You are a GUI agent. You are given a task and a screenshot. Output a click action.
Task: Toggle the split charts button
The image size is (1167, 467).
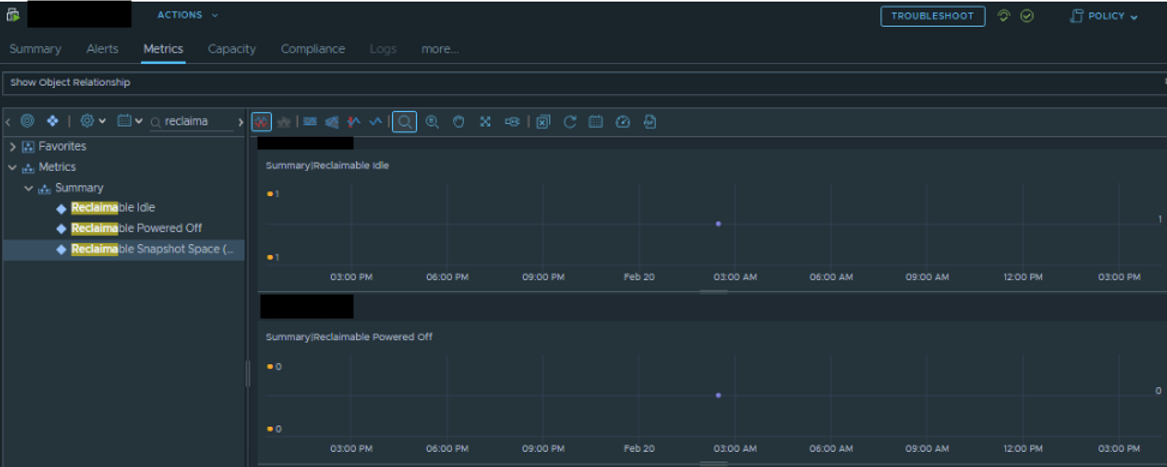(261, 122)
